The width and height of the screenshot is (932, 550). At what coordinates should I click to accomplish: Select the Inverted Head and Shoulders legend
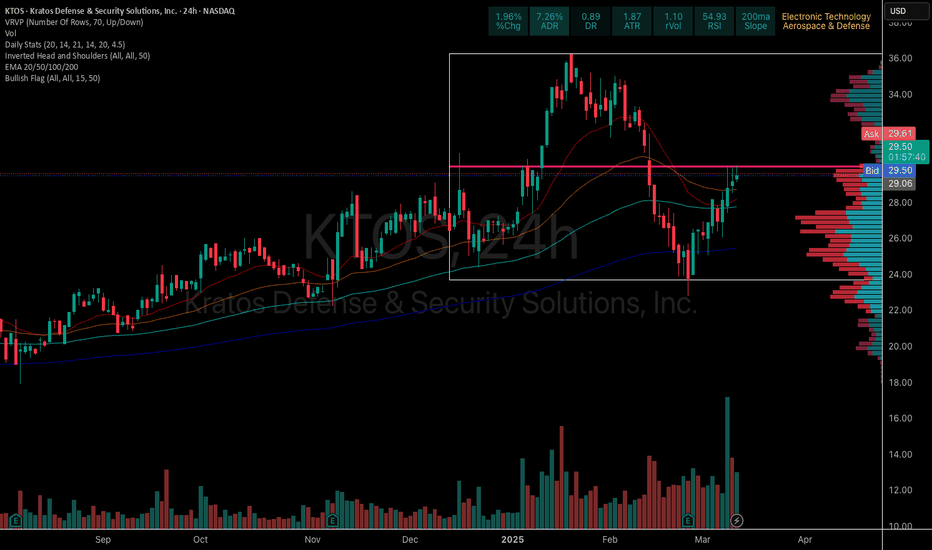coord(77,56)
